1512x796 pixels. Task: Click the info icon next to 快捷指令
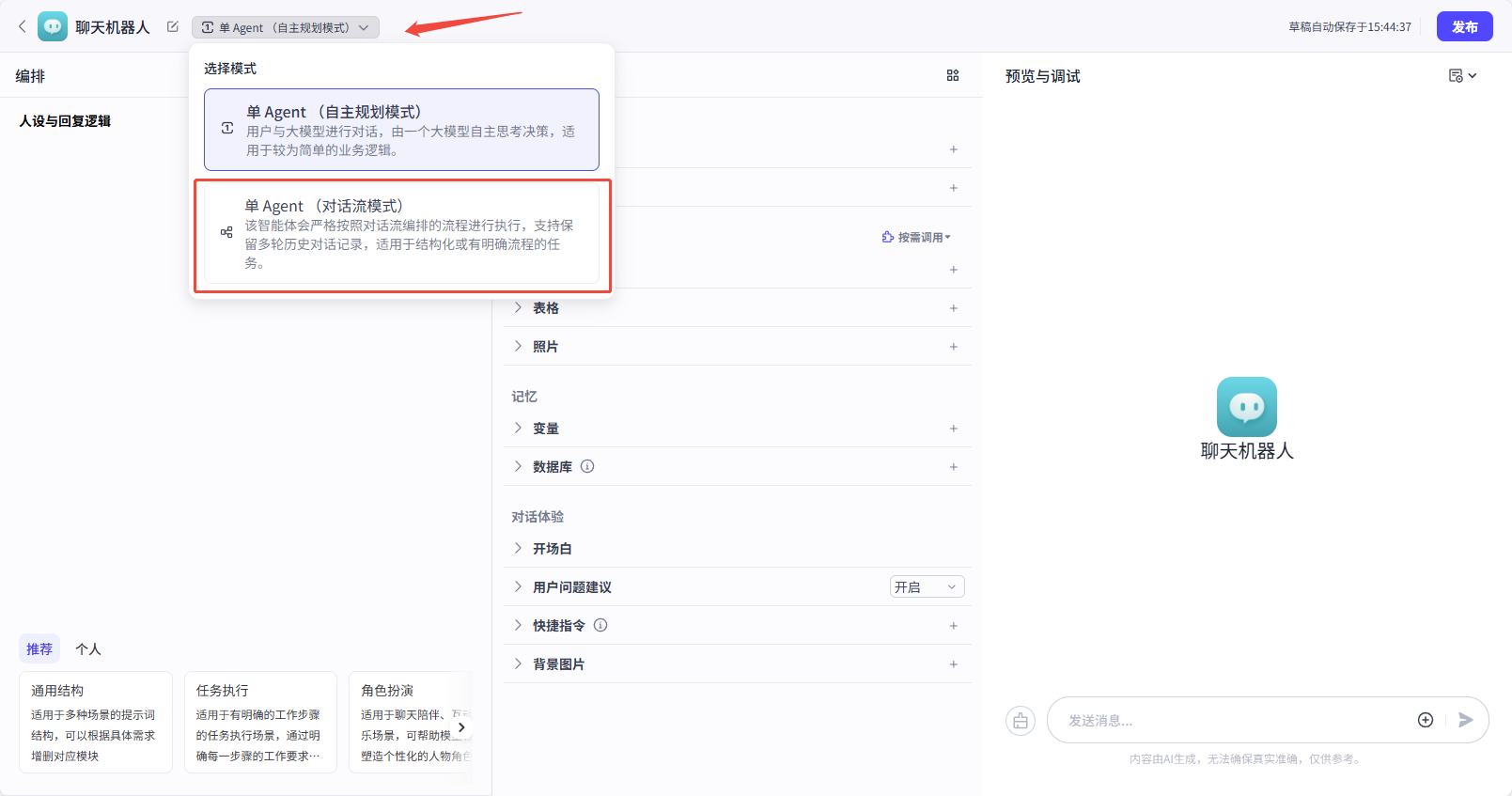tap(600, 625)
